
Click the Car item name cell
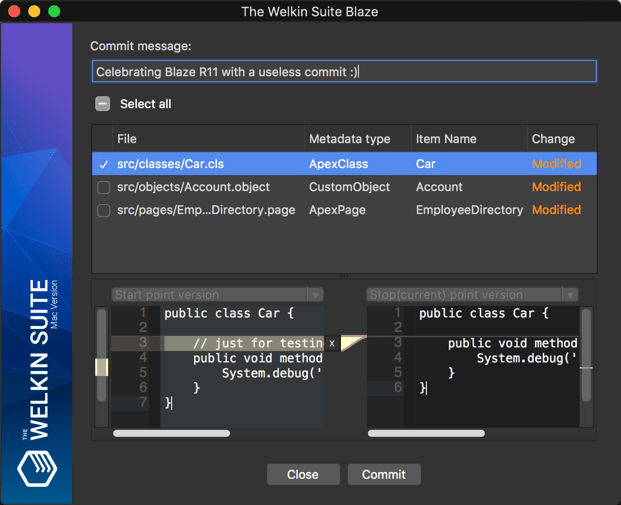[425, 164]
